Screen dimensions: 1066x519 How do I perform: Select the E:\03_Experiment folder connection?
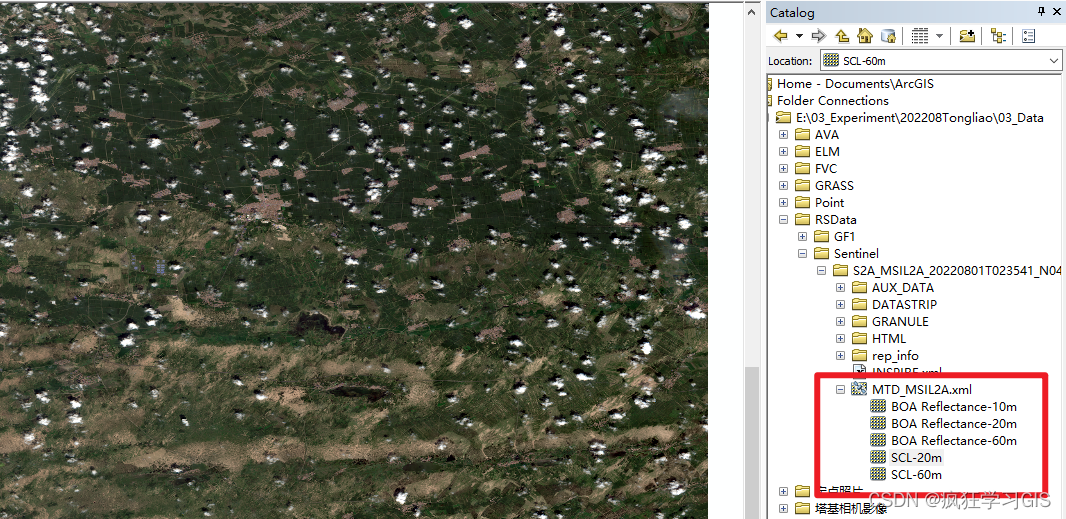click(x=919, y=118)
